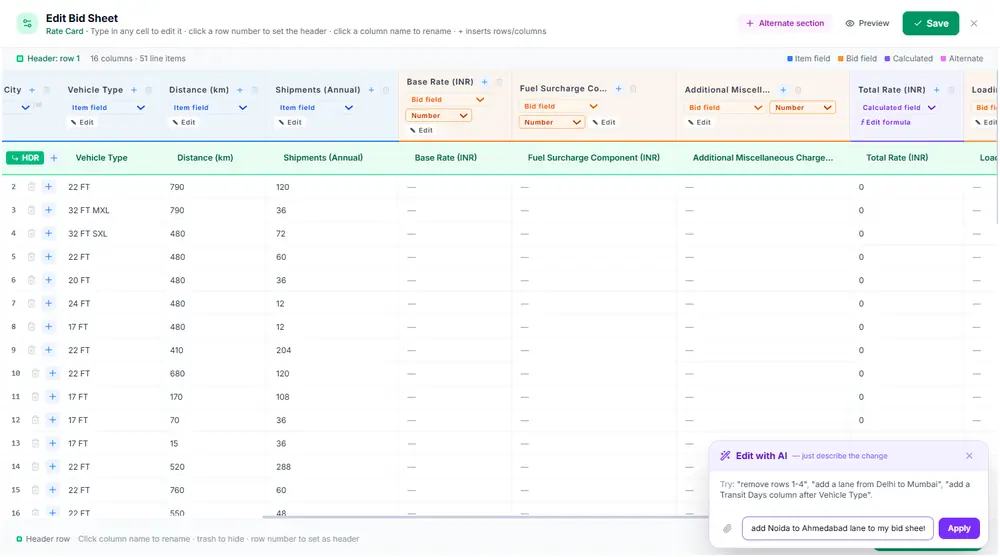Click trash icon for Additional Miscellaneous column
Screen dimensions: 1000x557
[x=798, y=90]
